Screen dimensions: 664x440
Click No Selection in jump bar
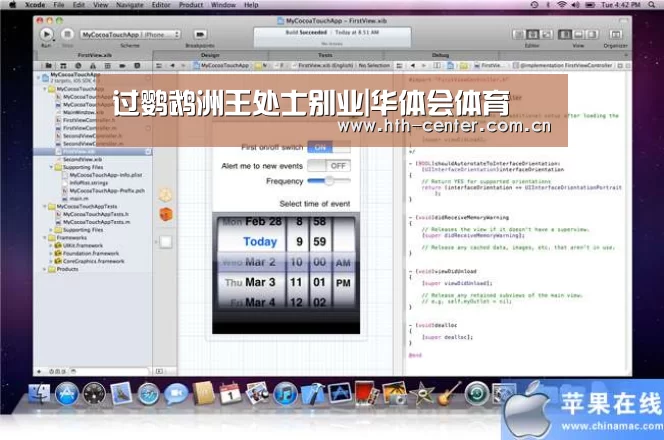(374, 66)
